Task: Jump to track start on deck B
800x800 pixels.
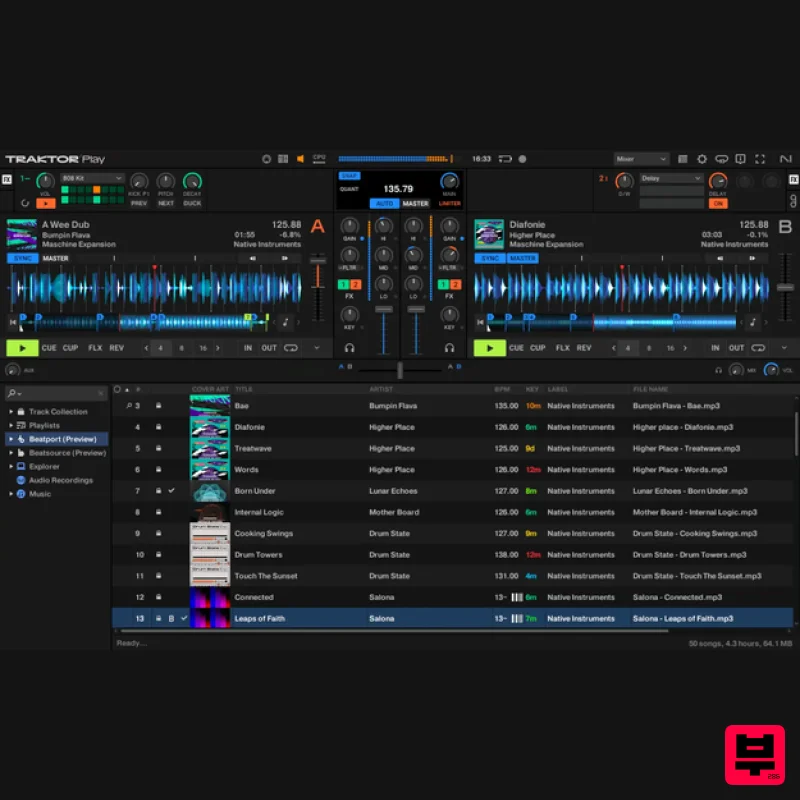Action: coord(480,322)
